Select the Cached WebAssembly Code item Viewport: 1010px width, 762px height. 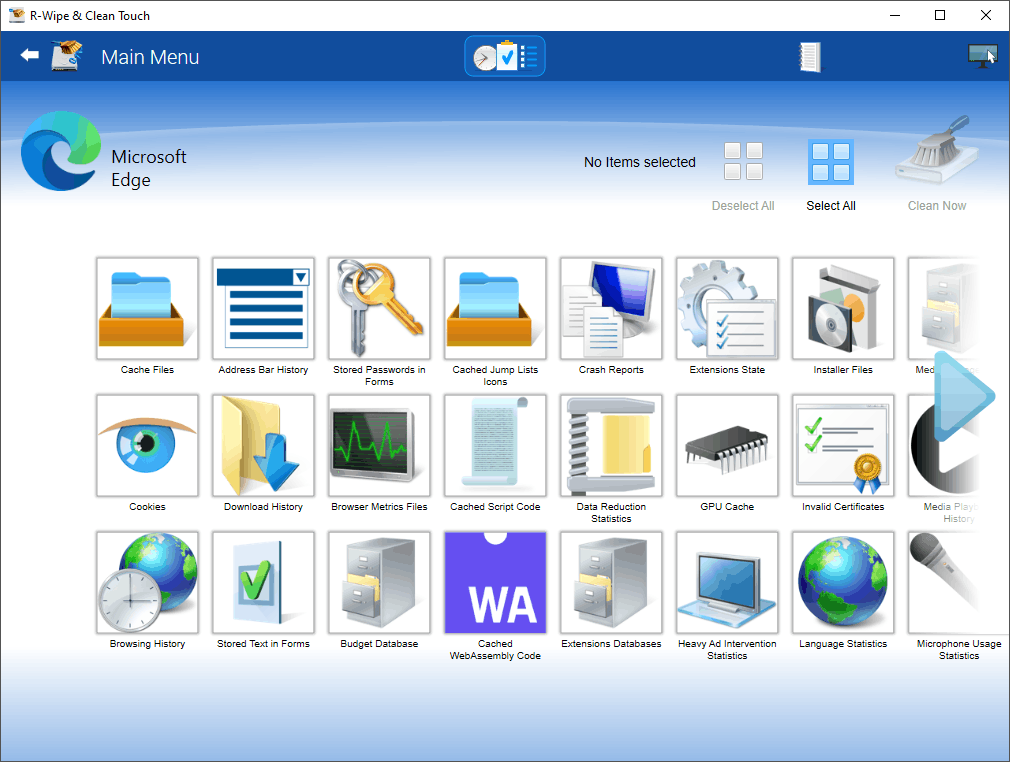coord(495,583)
